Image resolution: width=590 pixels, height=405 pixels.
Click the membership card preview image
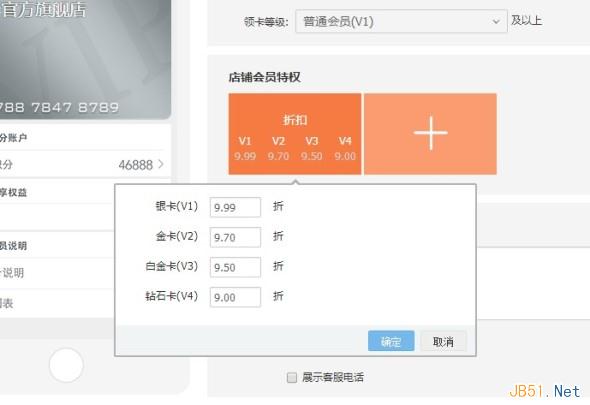pos(85,59)
